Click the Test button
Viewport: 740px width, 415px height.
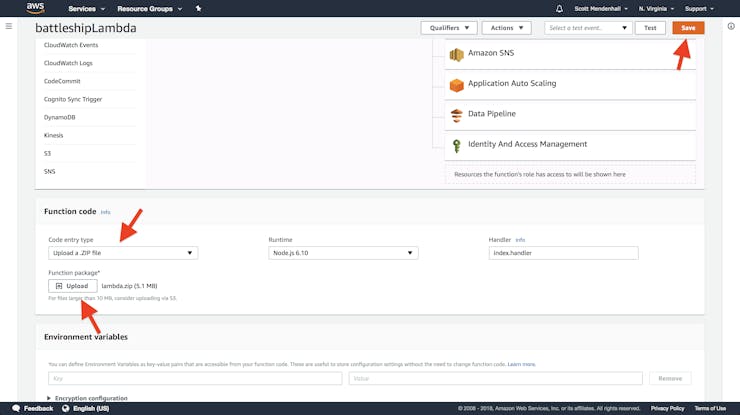coord(650,28)
